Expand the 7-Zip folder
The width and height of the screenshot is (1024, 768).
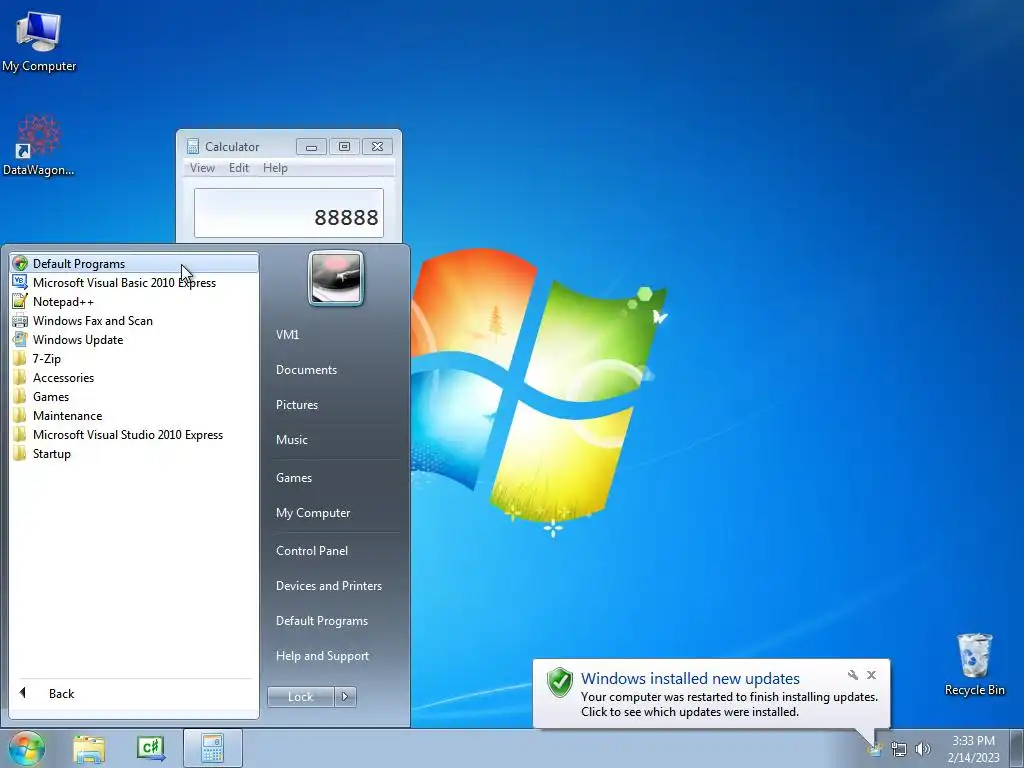pos(134,358)
